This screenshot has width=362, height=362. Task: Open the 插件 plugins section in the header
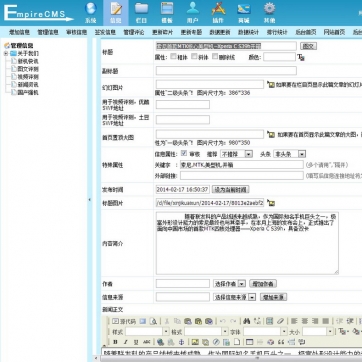point(218,13)
